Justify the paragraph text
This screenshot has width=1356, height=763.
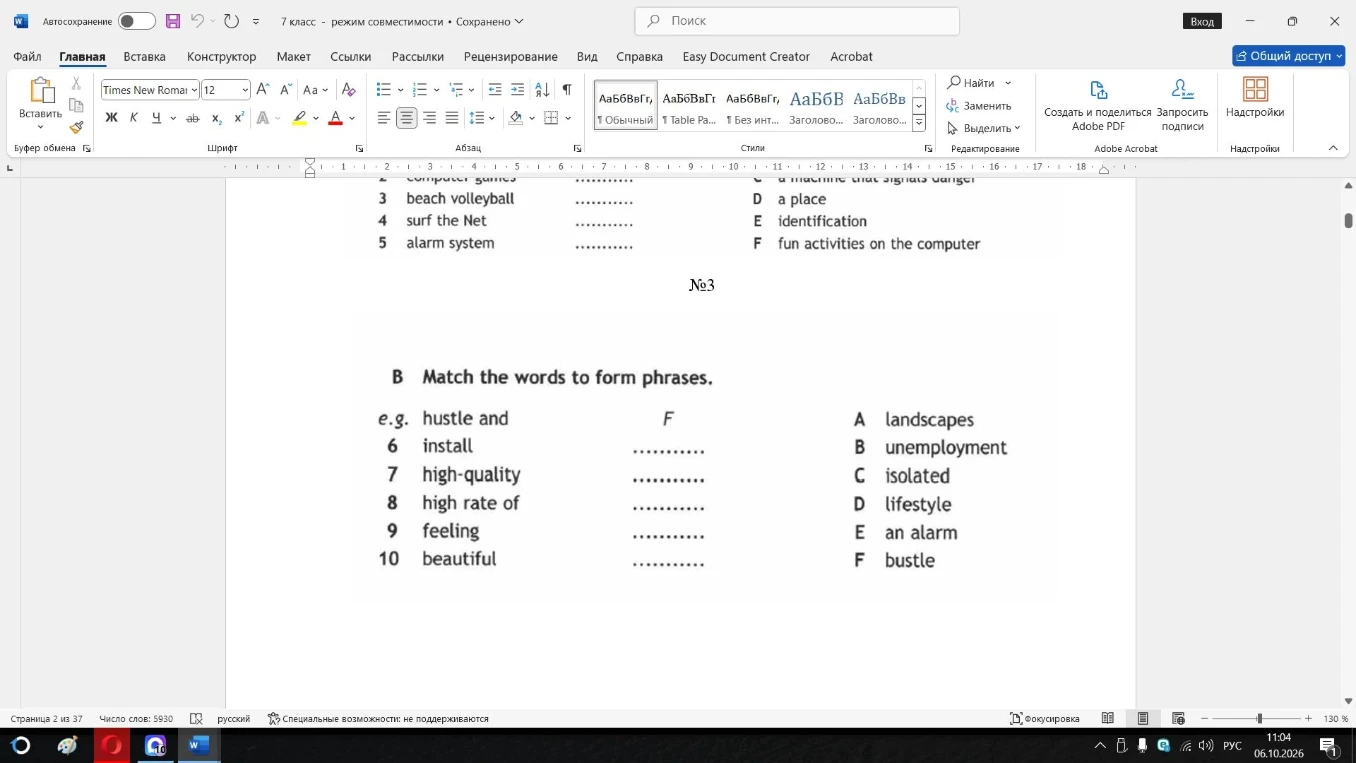click(x=452, y=118)
